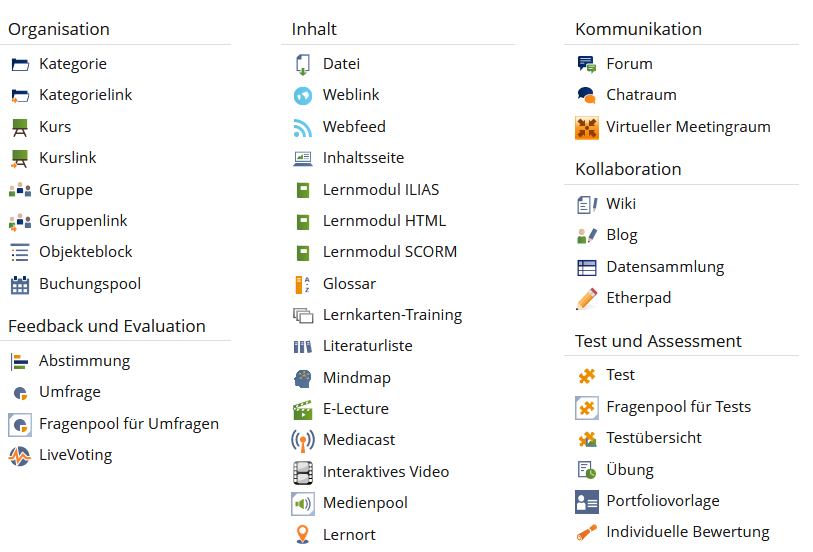Open the Wiki creation link
This screenshot has height=552, width=813.
click(620, 204)
